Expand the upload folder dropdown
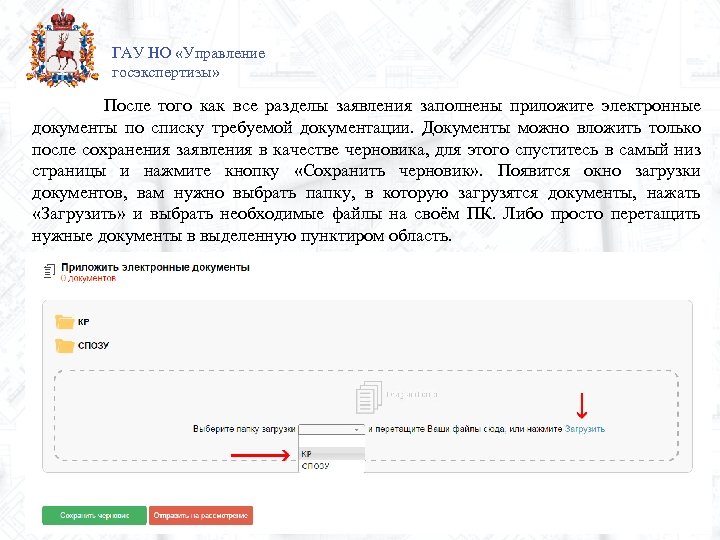The width and height of the screenshot is (720, 540). (x=332, y=429)
